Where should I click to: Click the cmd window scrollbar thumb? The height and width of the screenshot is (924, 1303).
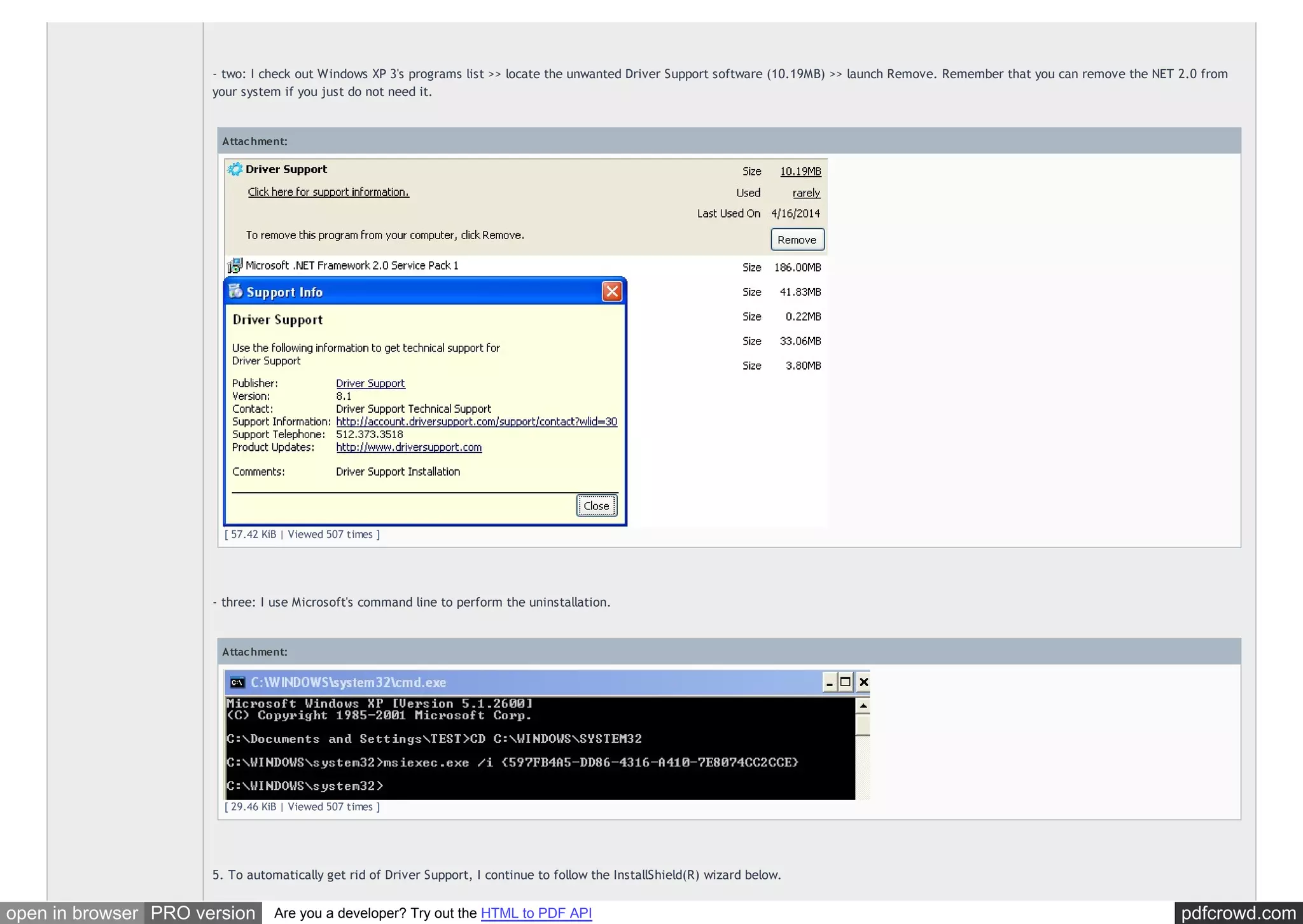tap(863, 724)
